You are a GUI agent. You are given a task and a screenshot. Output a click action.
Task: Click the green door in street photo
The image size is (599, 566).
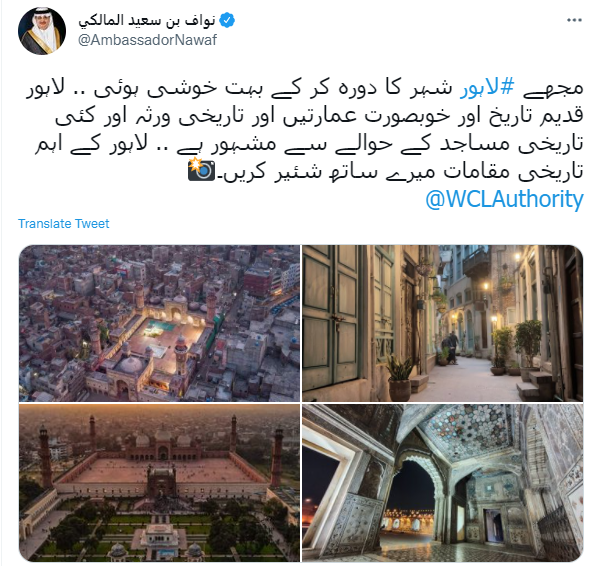click(x=331, y=313)
